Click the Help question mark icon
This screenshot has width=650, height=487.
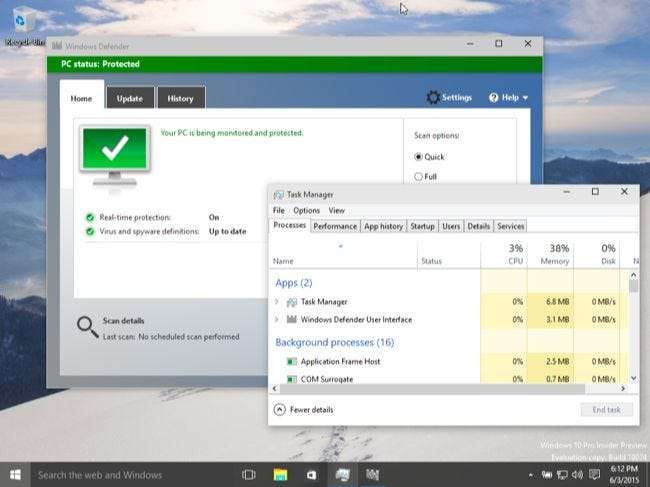(494, 98)
